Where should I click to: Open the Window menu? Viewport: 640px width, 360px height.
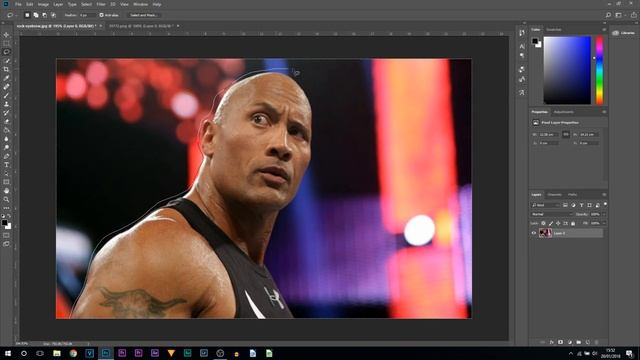[140, 4]
